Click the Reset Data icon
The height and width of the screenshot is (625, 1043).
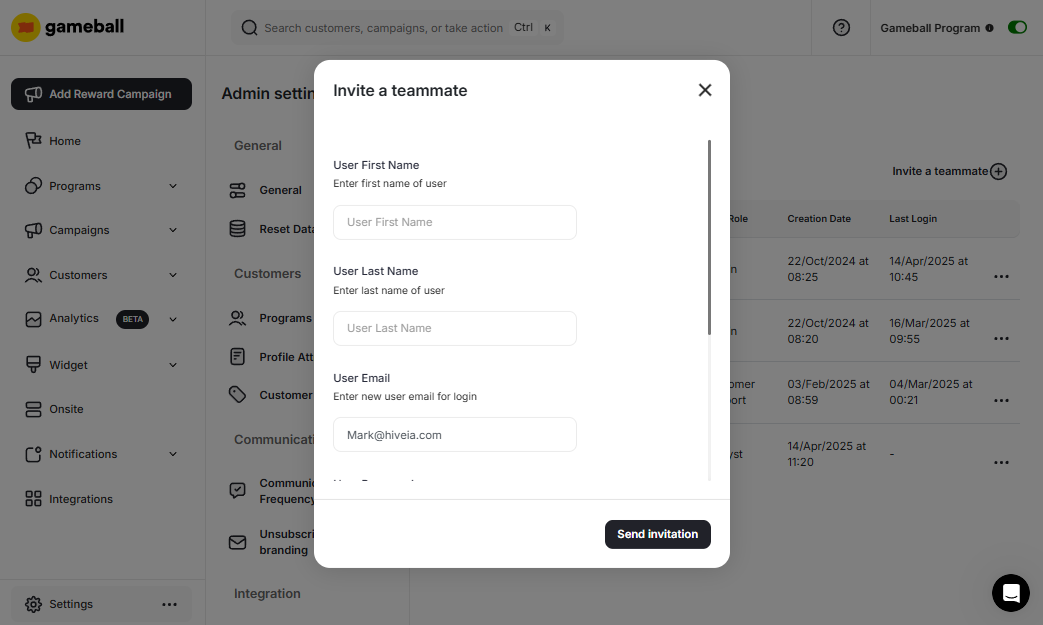pos(238,229)
